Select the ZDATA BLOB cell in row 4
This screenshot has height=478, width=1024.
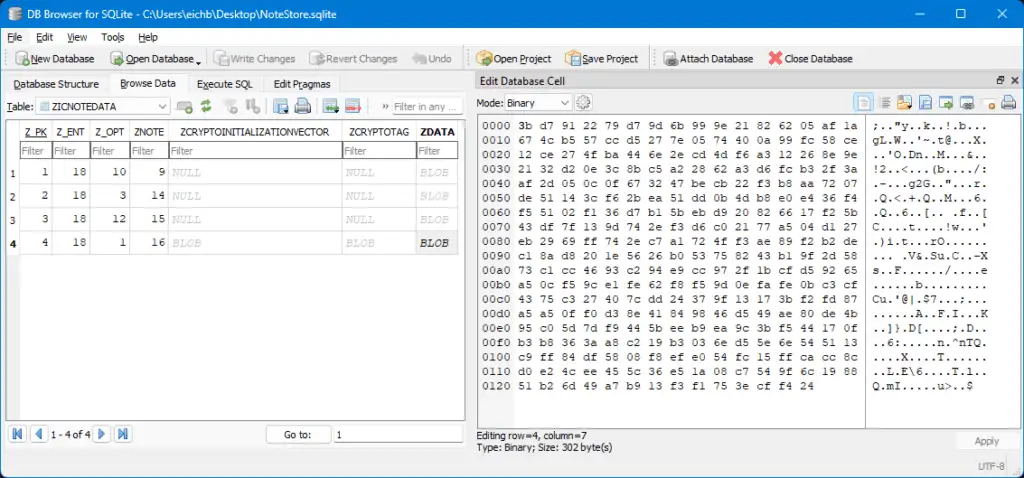[437, 243]
